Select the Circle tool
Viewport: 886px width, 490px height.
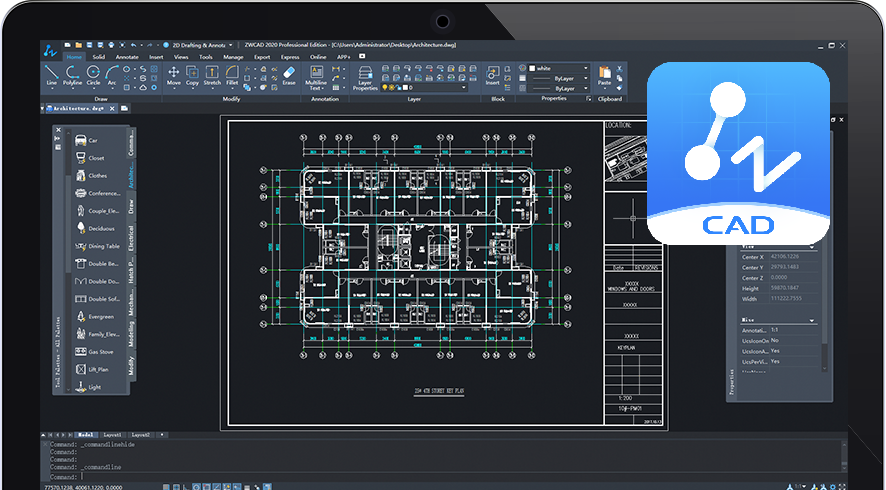pos(93,76)
